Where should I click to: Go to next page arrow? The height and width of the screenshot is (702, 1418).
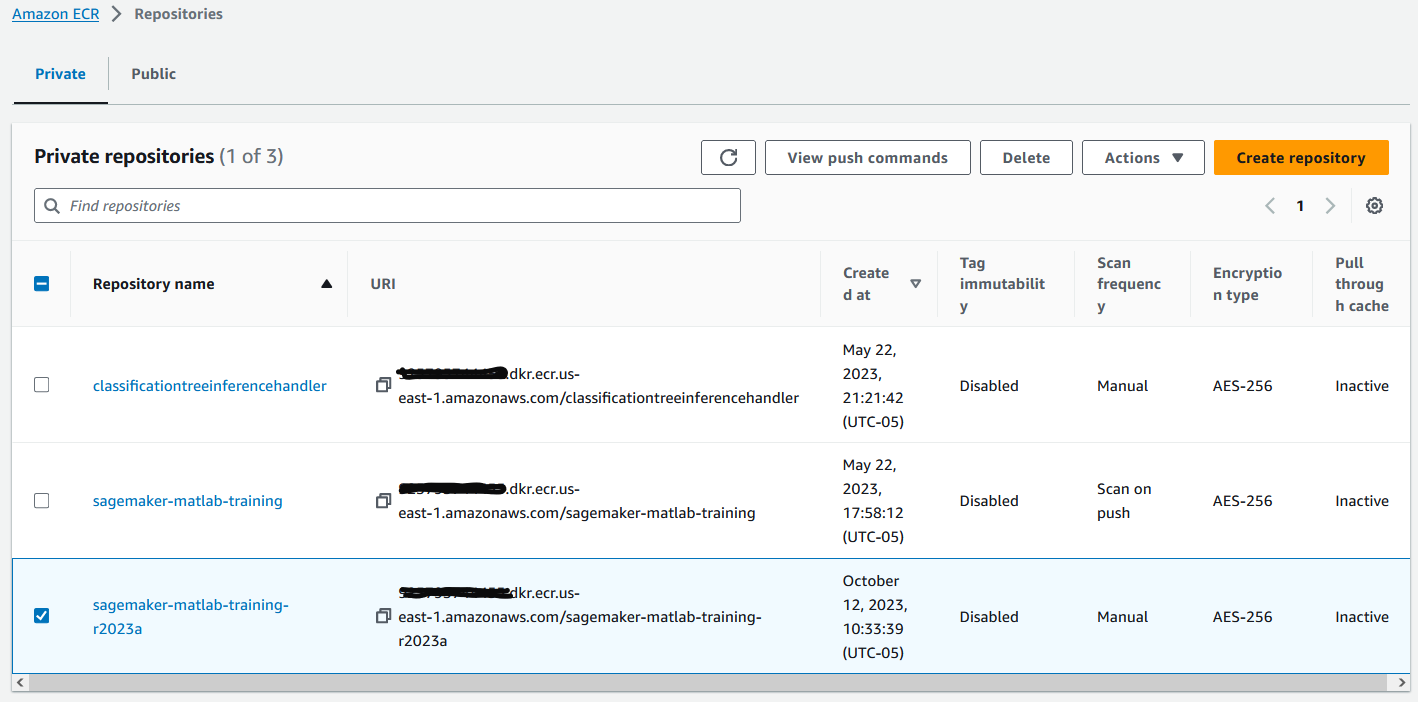coord(1330,206)
